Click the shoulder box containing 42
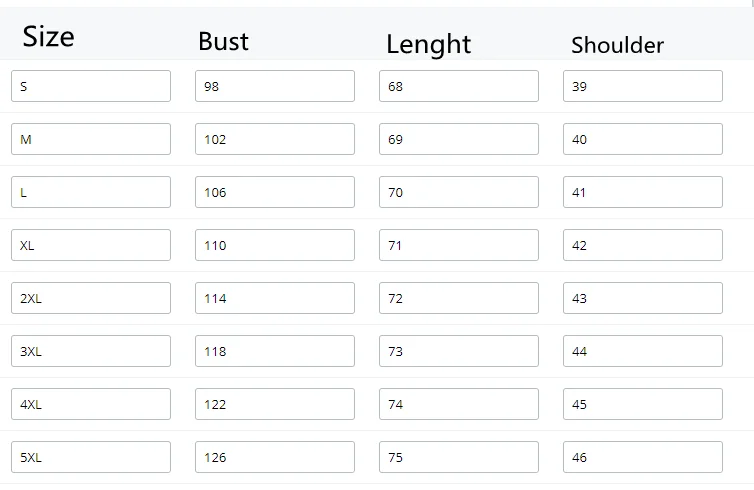The image size is (754, 490). coord(643,245)
